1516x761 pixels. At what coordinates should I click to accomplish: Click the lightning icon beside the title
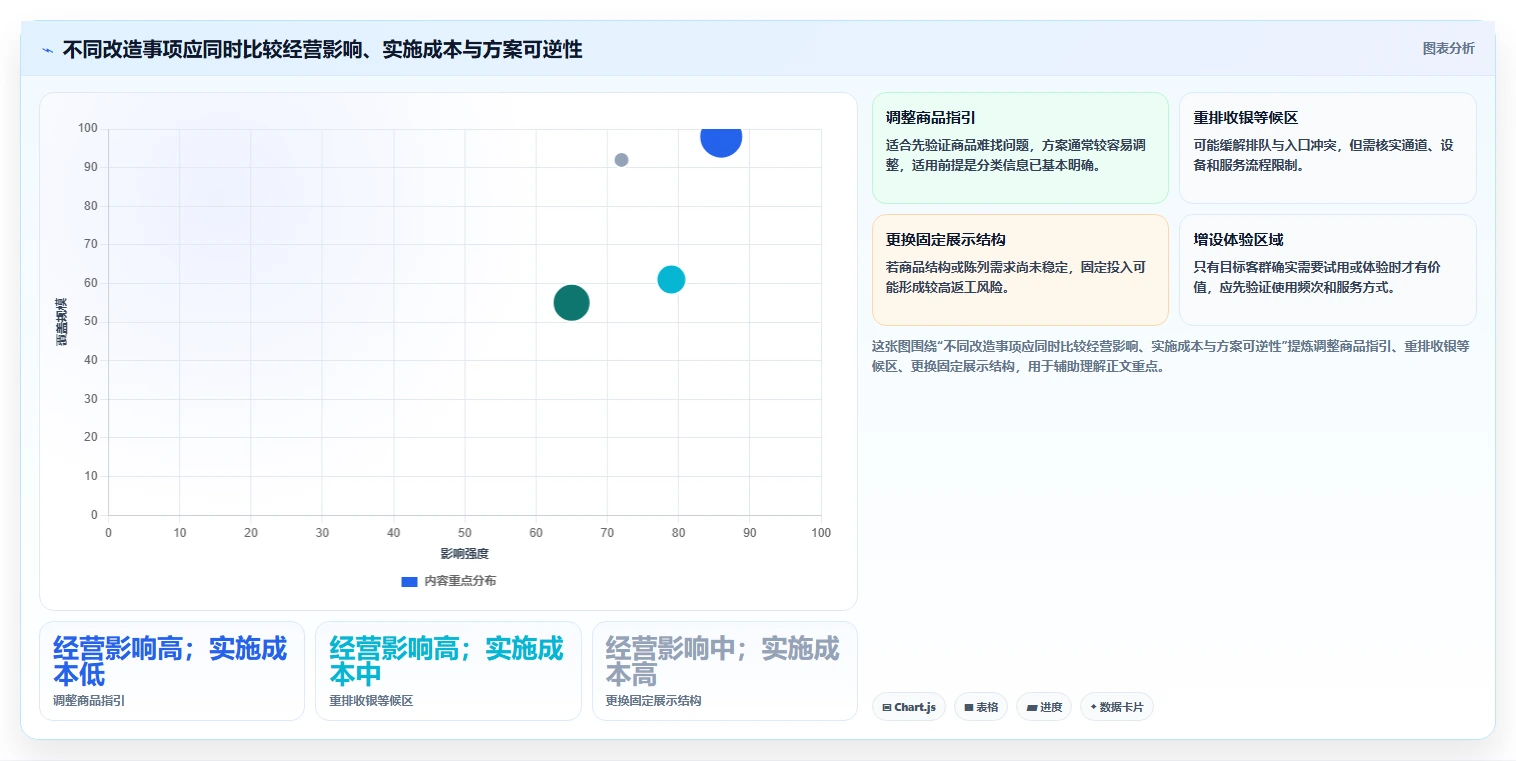[x=48, y=49]
